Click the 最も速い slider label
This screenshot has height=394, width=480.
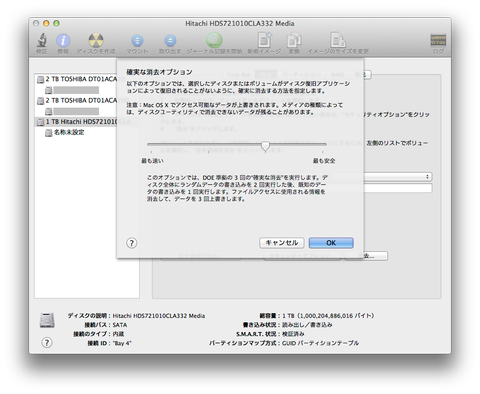coord(152,161)
